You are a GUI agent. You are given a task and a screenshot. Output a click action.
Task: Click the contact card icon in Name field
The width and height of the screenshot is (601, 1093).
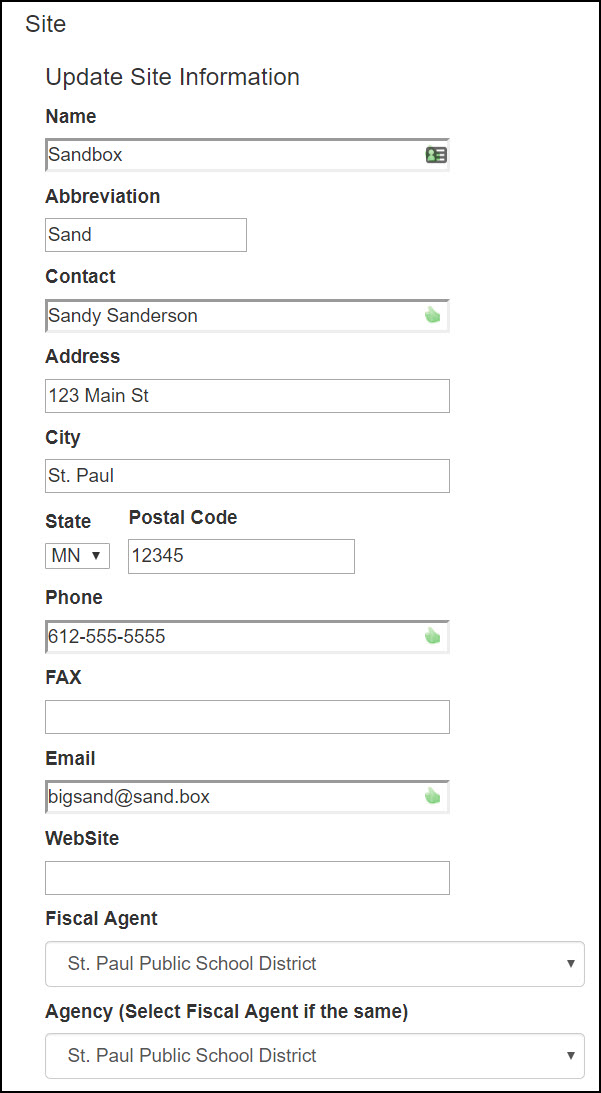[x=435, y=154]
